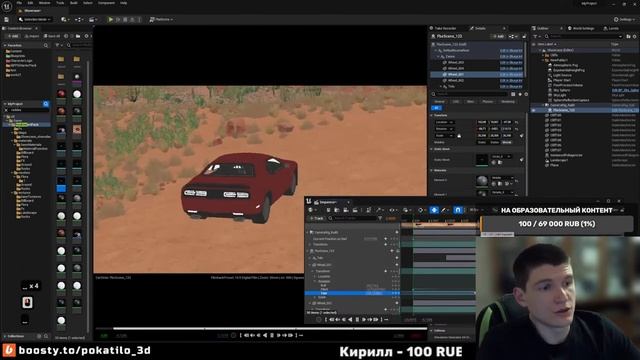The height and width of the screenshot is (360, 640).
Task: Select the highlighted Yaw track row in Sequencer
Action: tap(352, 293)
